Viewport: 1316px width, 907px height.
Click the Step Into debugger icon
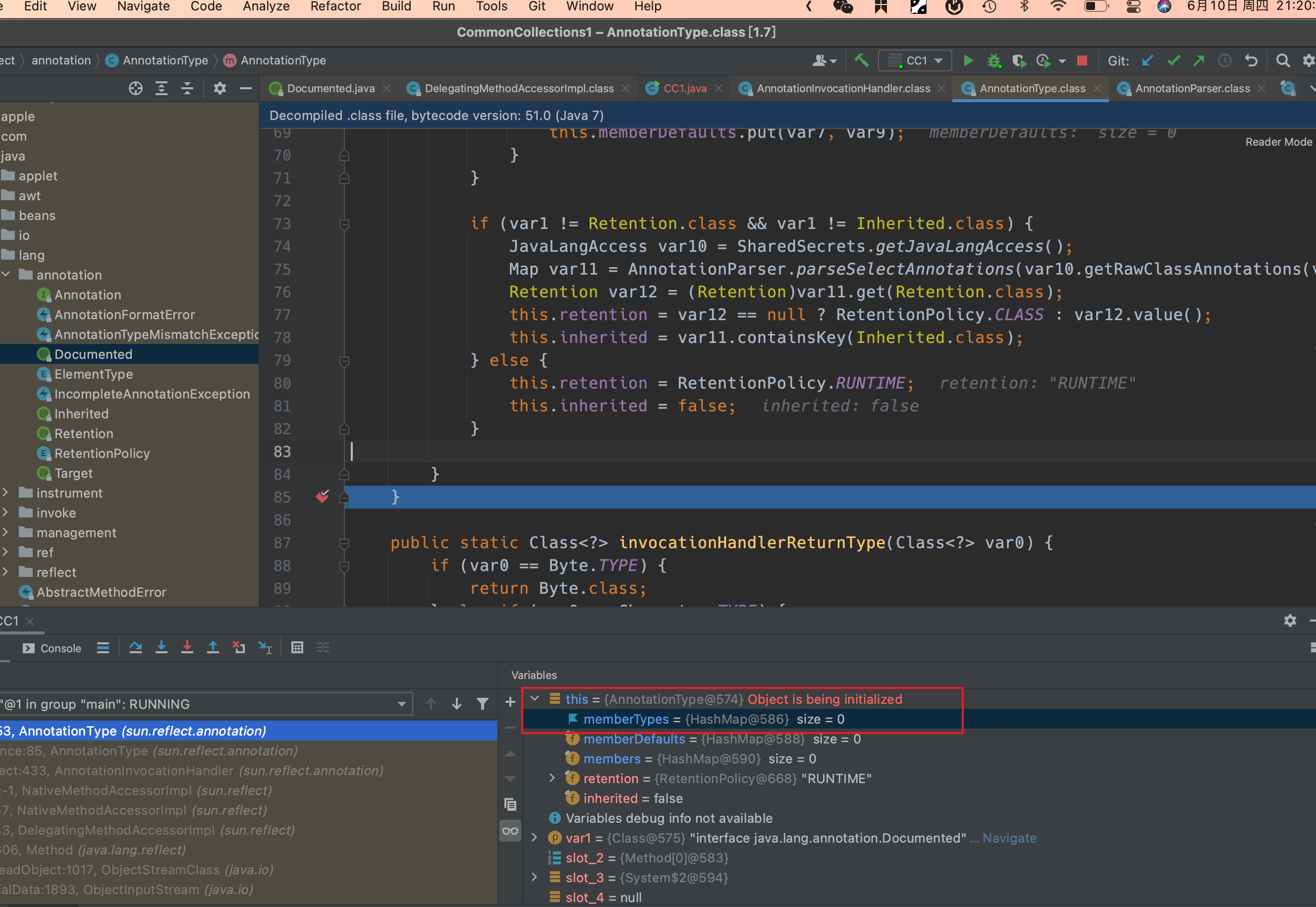162,648
